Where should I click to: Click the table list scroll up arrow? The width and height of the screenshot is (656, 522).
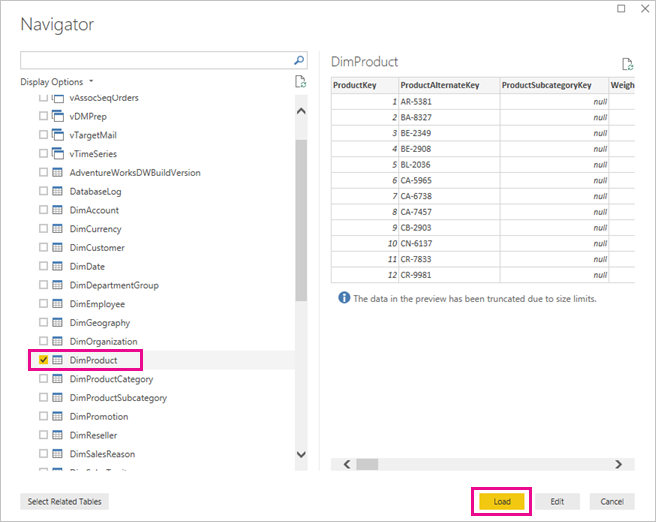tap(301, 111)
